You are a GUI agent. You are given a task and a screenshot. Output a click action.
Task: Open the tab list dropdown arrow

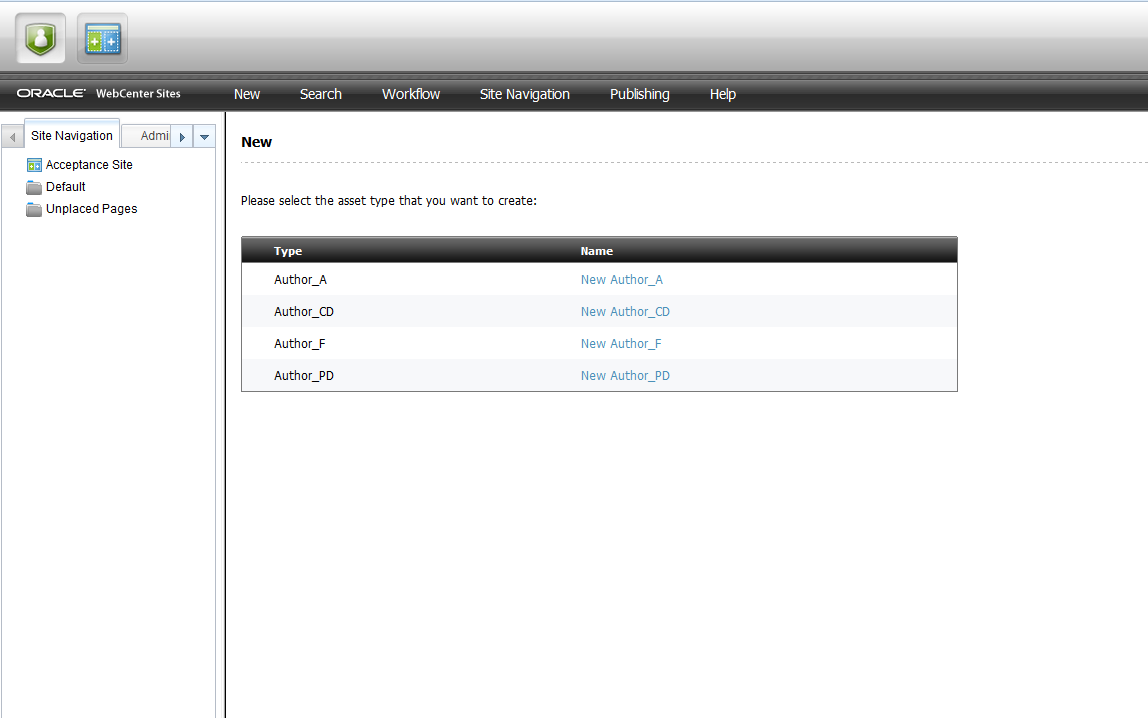tap(204, 137)
